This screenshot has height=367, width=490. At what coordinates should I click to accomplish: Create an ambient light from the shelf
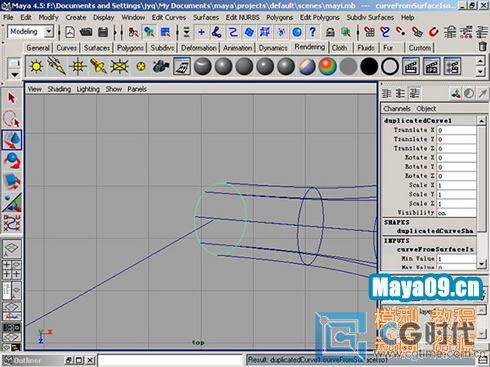[x=36, y=66]
